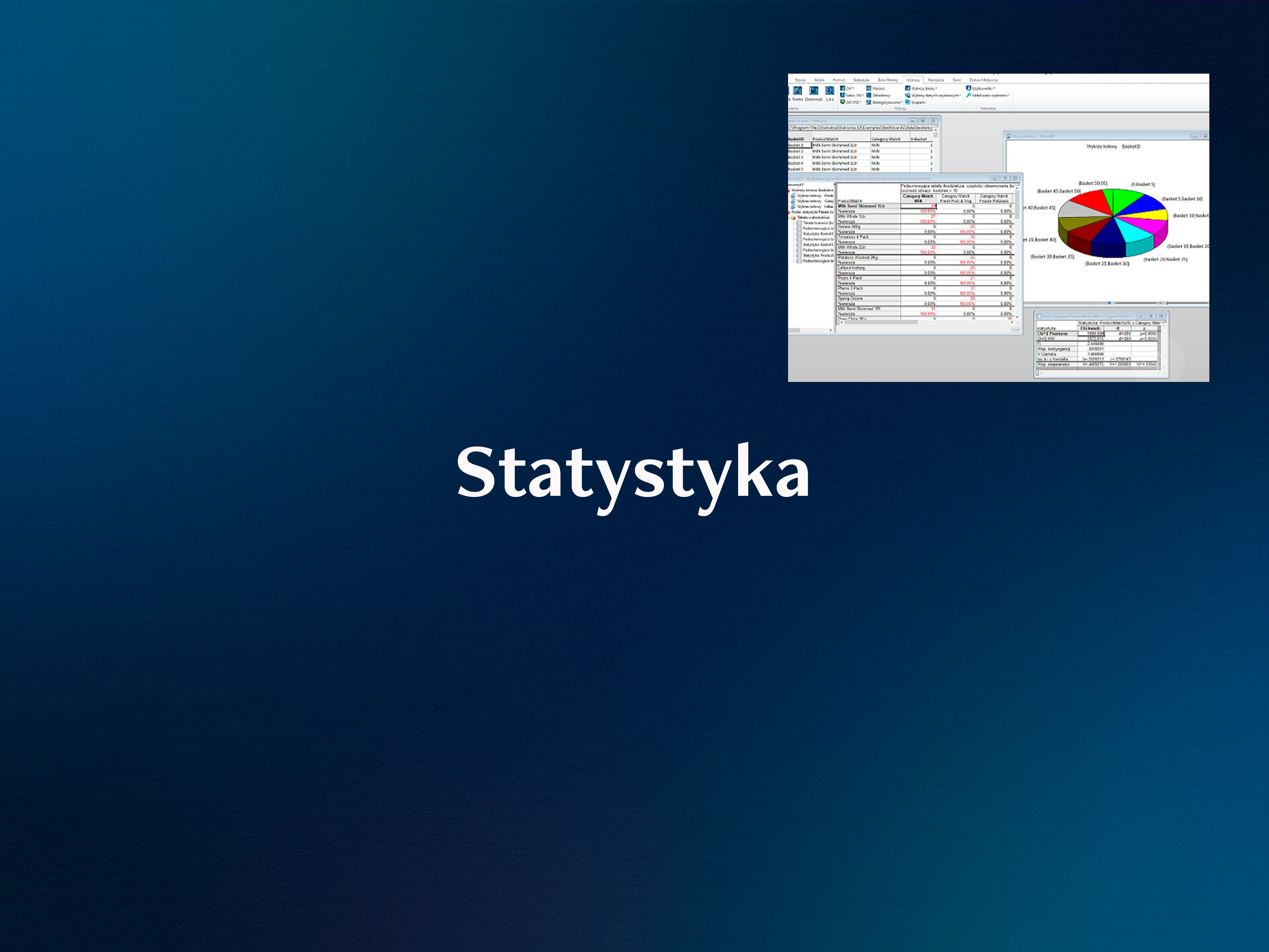Click the pie chart window title icon
1269x952 pixels.
pyautogui.click(x=1009, y=136)
